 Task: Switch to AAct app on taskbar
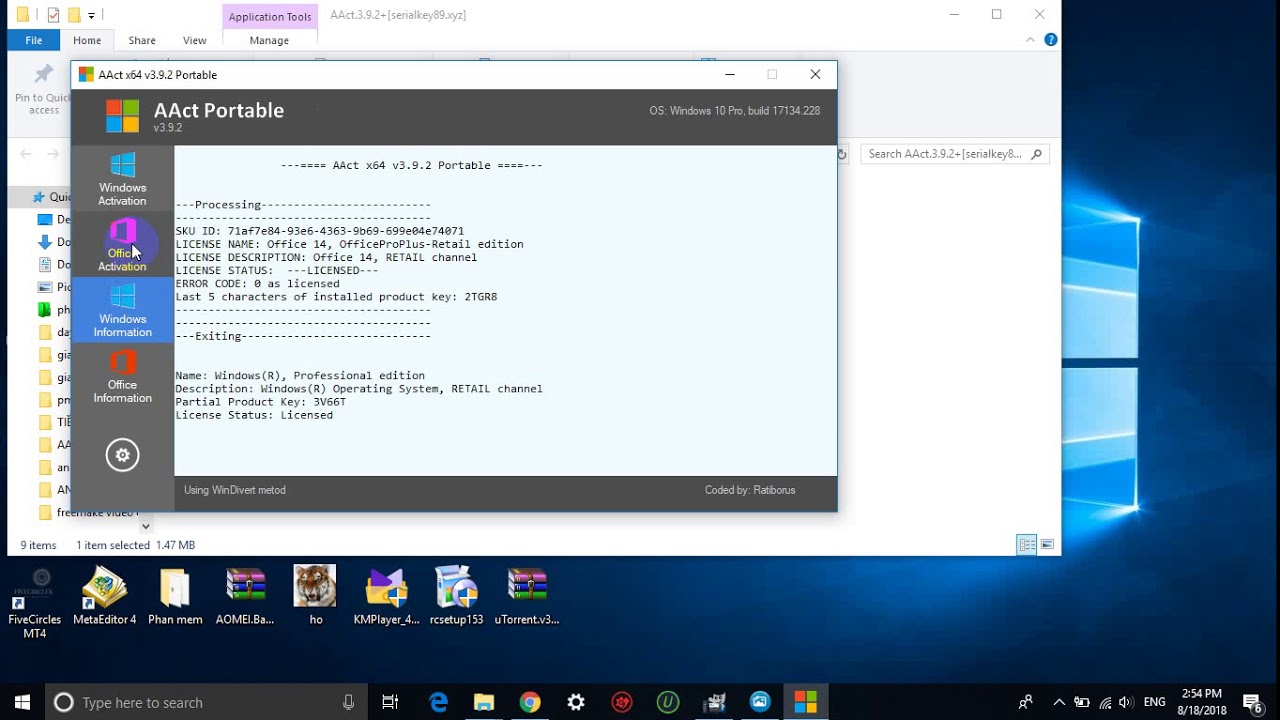[805, 702]
